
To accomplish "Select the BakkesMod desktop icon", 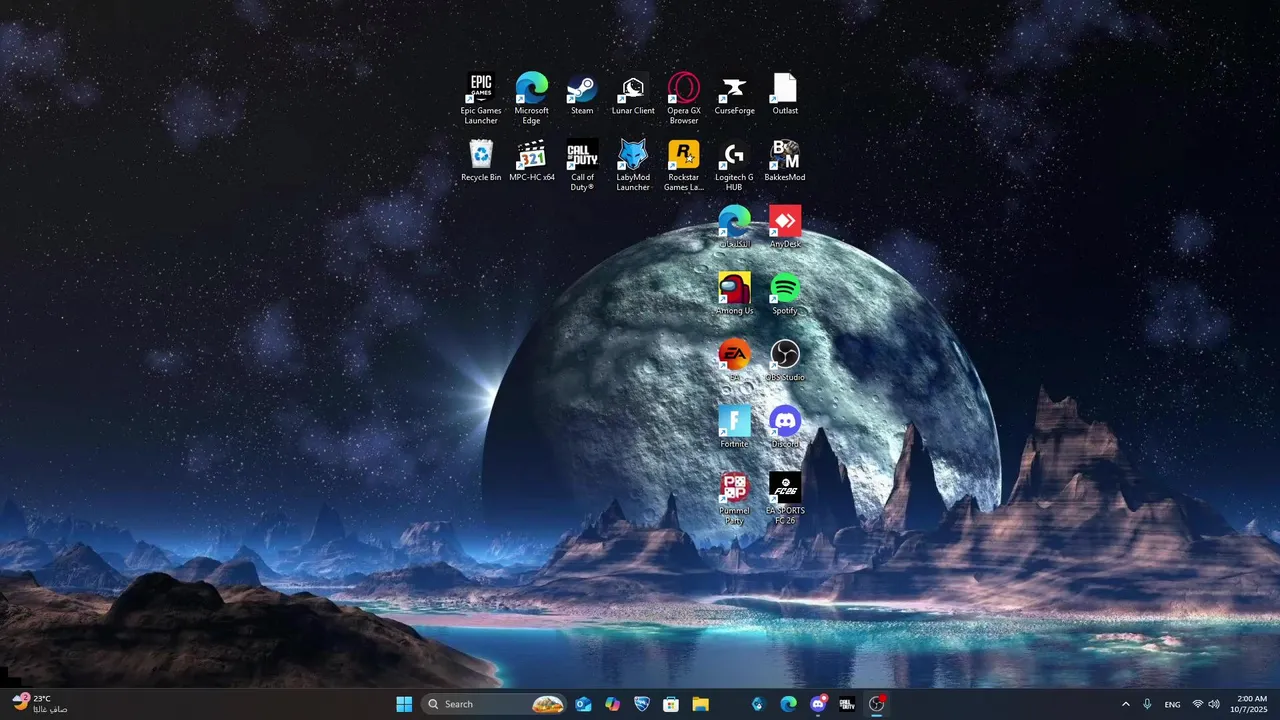I will point(785,161).
